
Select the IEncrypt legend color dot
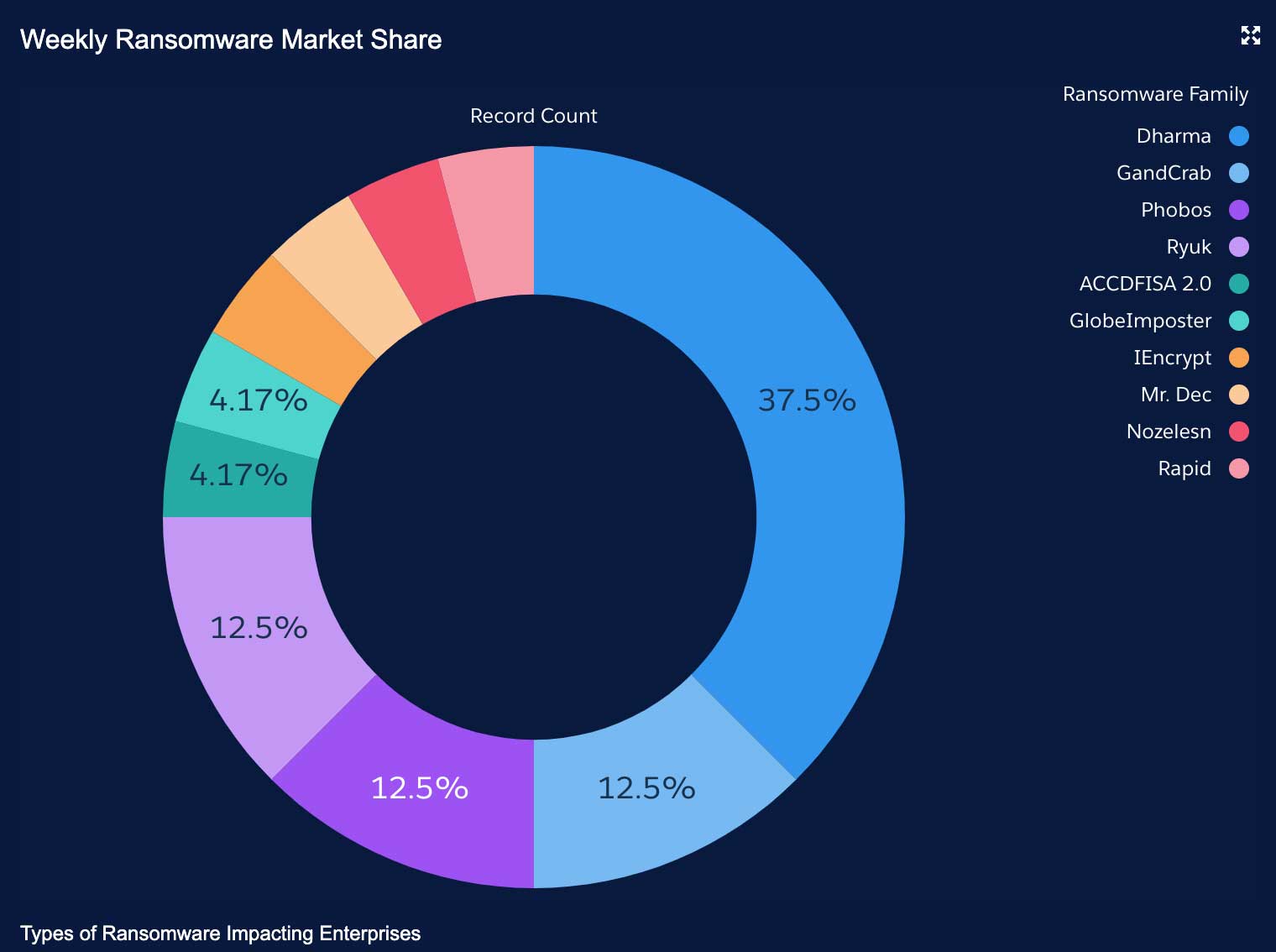click(x=1238, y=358)
